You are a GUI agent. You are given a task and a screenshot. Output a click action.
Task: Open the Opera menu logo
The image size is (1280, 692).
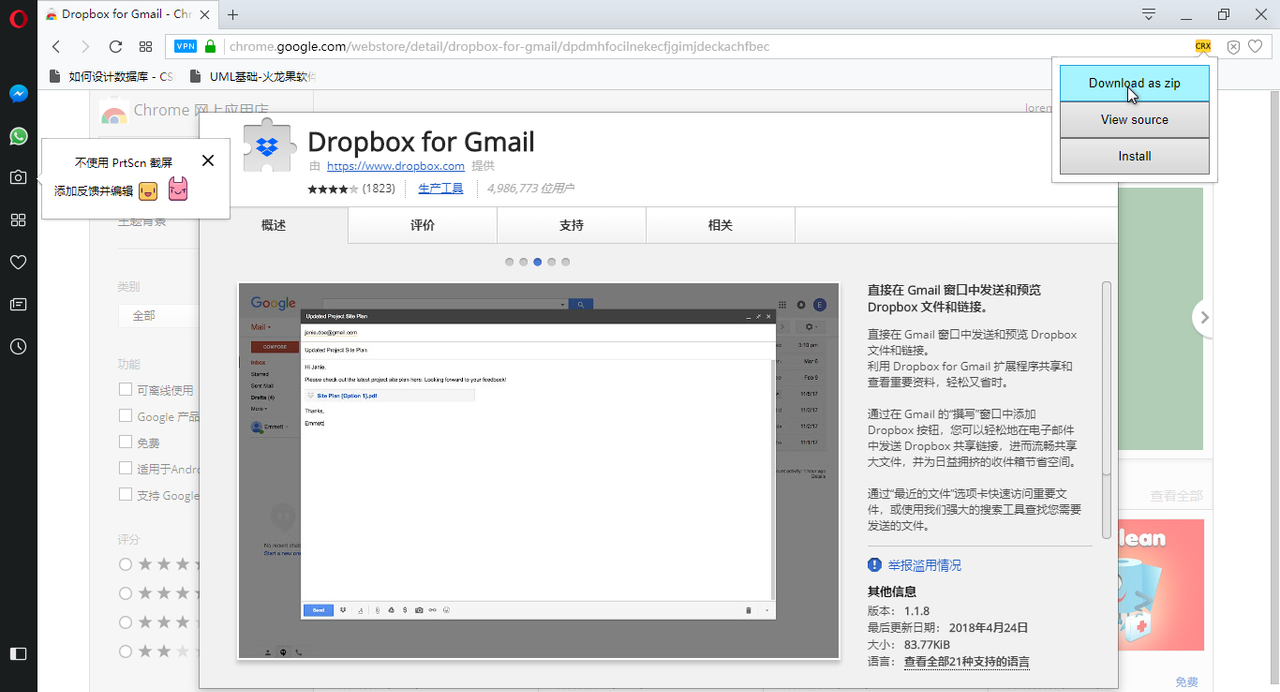(x=17, y=18)
